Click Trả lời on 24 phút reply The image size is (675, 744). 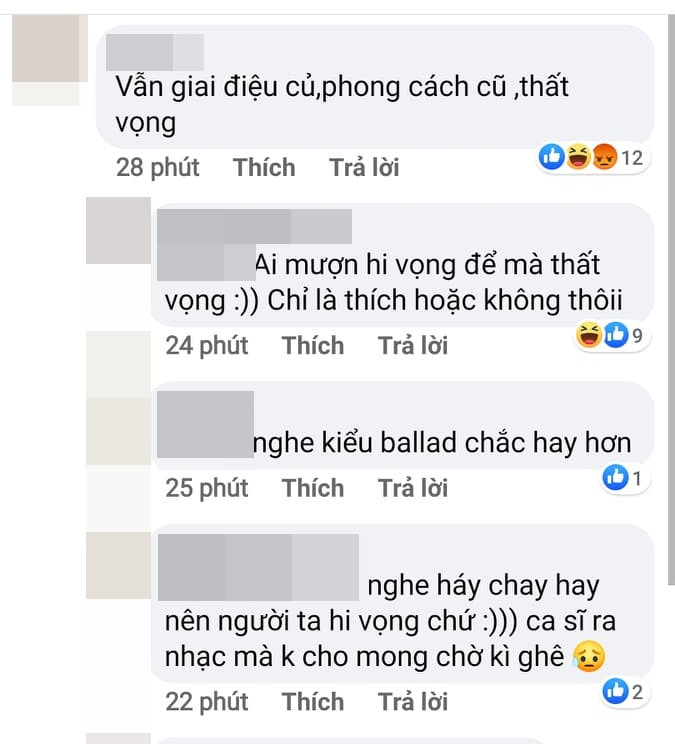pyautogui.click(x=413, y=345)
